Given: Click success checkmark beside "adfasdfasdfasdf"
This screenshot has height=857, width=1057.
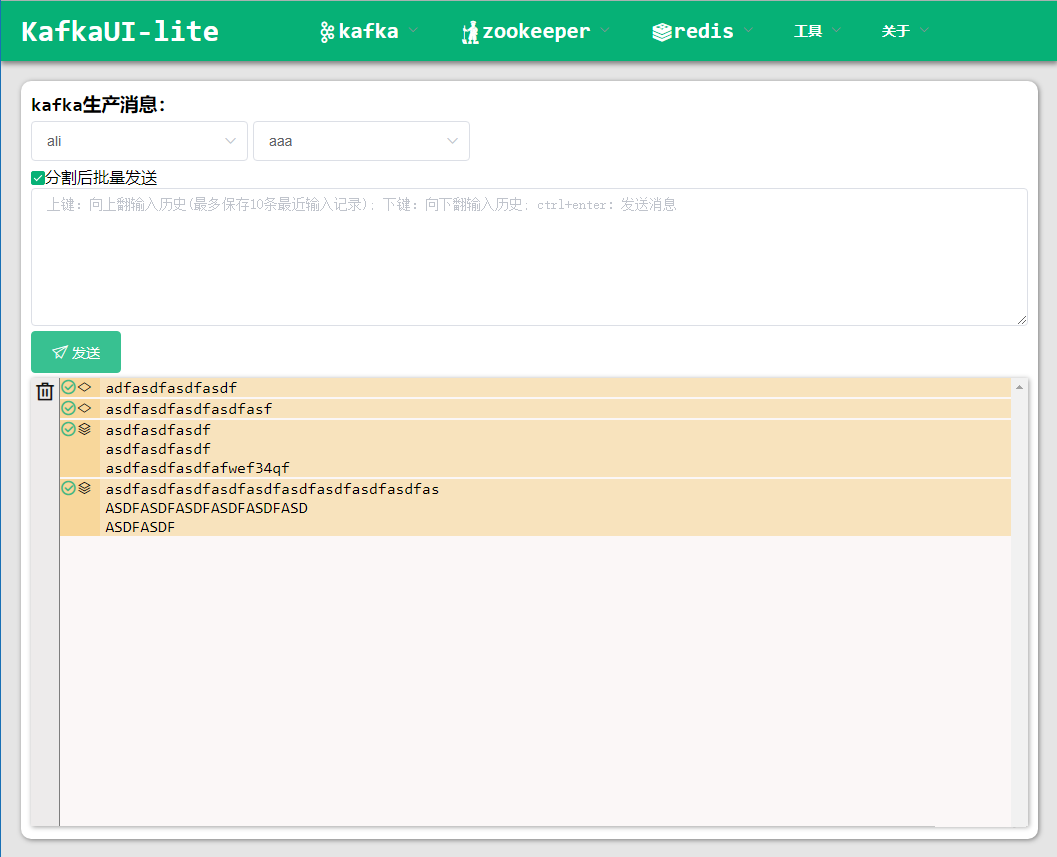Looking at the screenshot, I should [68, 387].
